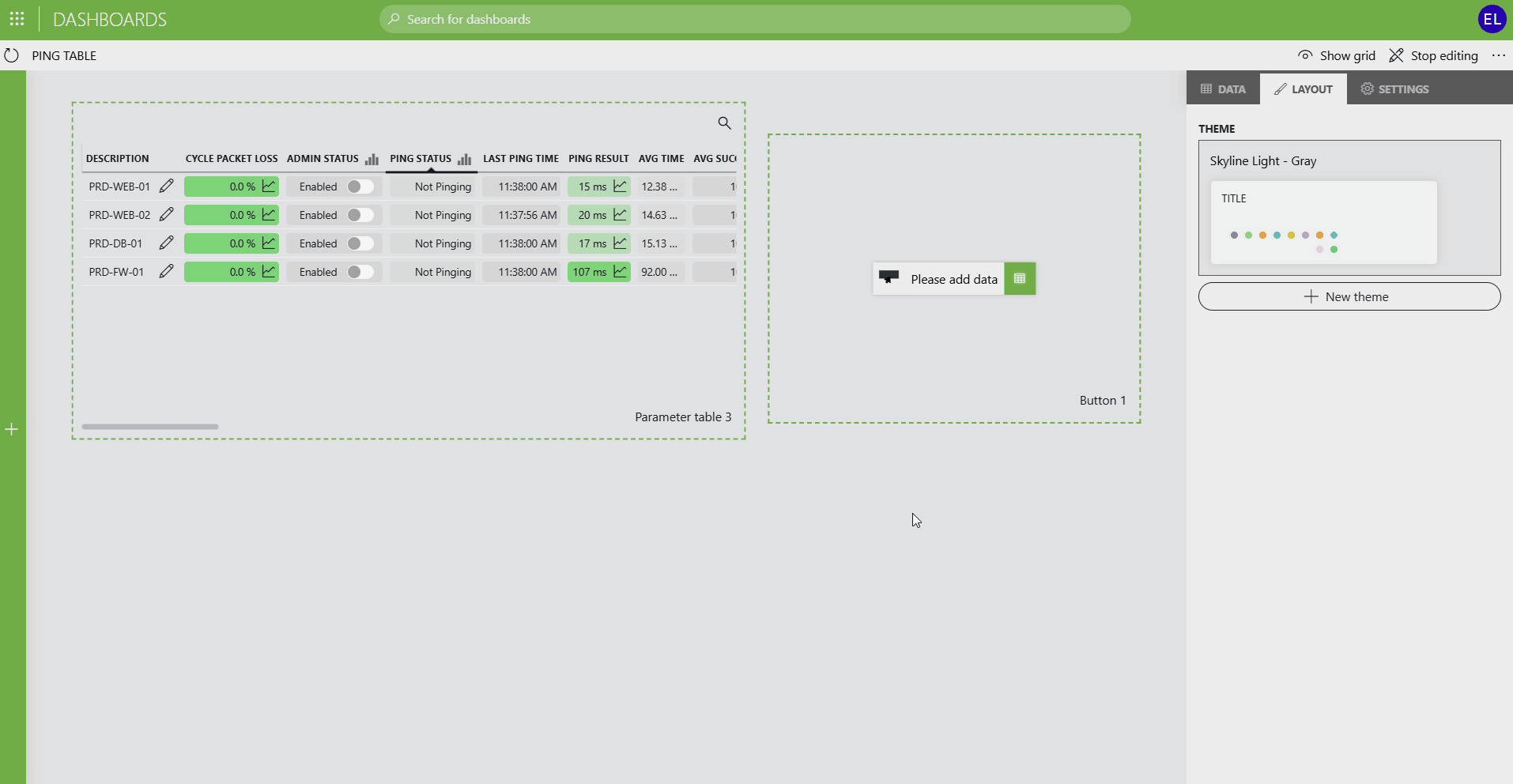Refresh the PING TABLE dashboard
The width and height of the screenshot is (1513, 784).
coord(11,55)
